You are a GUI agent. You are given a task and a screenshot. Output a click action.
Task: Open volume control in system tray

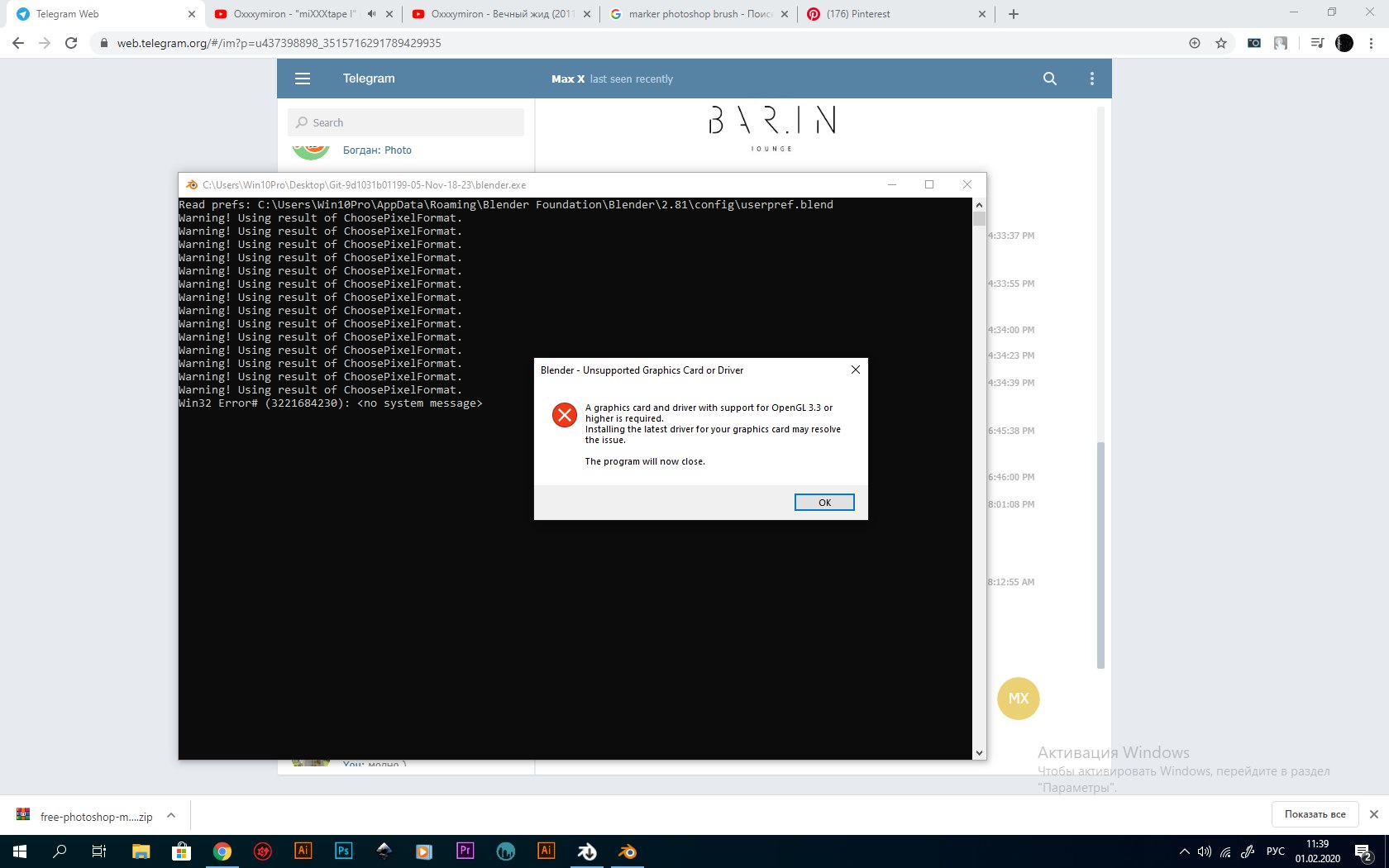tap(1205, 851)
